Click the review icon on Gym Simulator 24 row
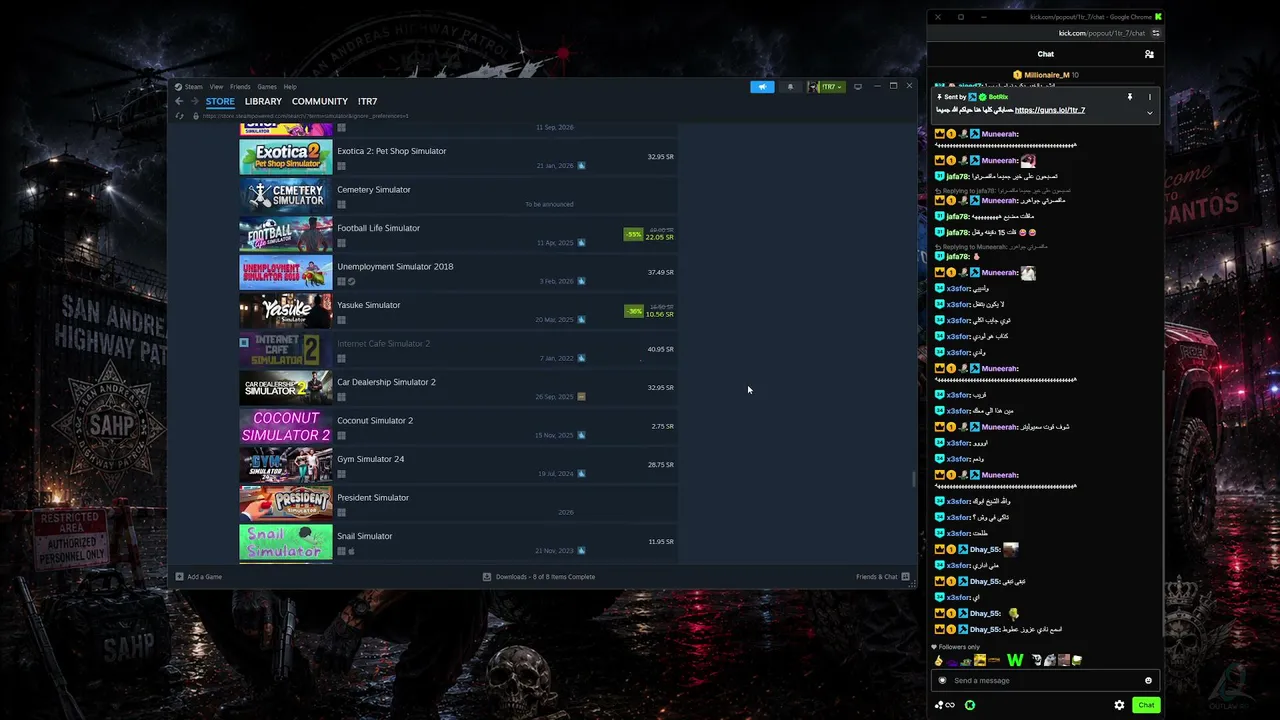 click(x=581, y=474)
